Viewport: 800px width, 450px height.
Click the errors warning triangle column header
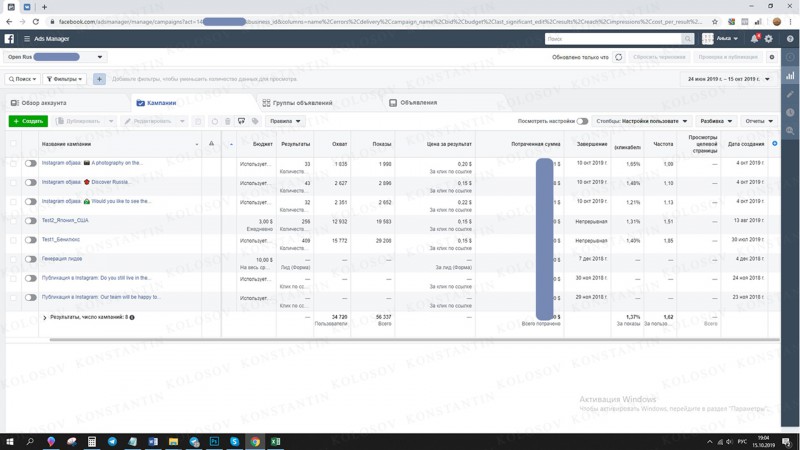click(211, 144)
